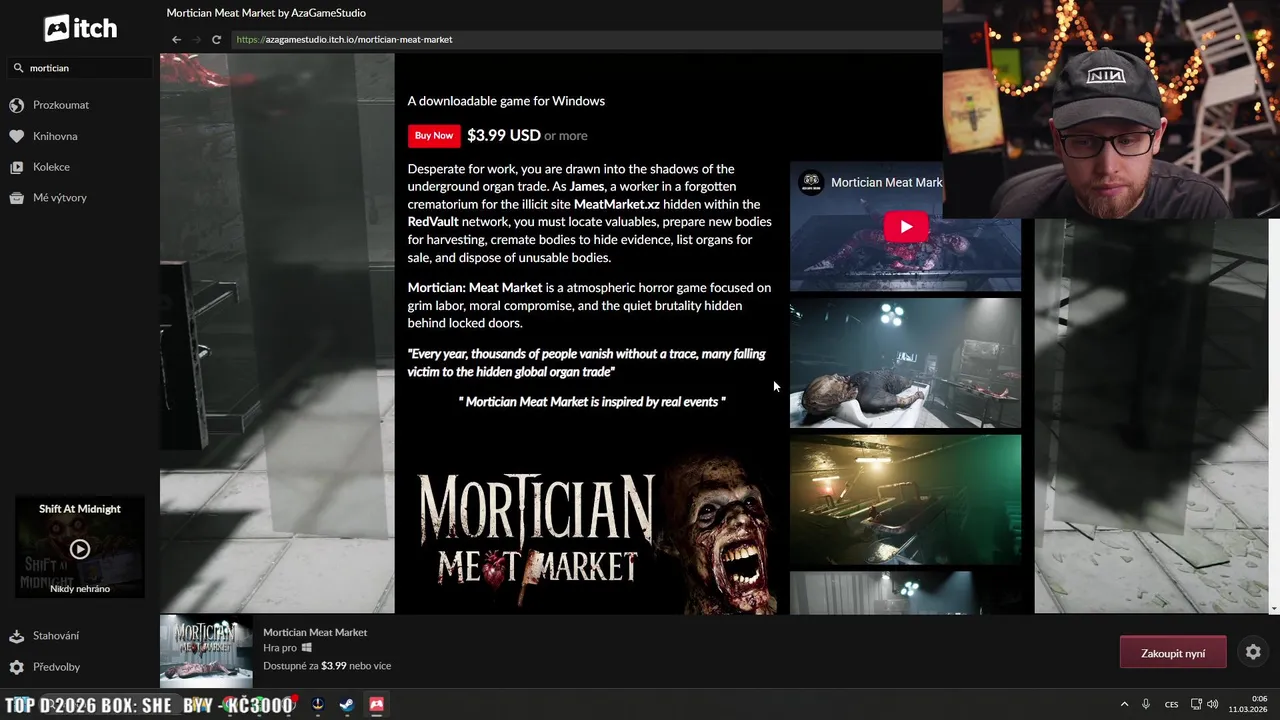Click the Windows platform icon after 'Hra pro'
This screenshot has height=720, width=1280.
tap(307, 648)
